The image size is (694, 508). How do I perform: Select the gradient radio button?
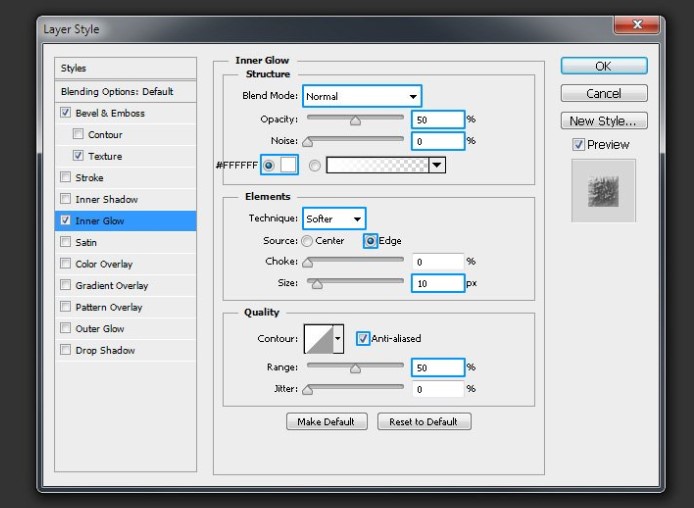pos(314,166)
